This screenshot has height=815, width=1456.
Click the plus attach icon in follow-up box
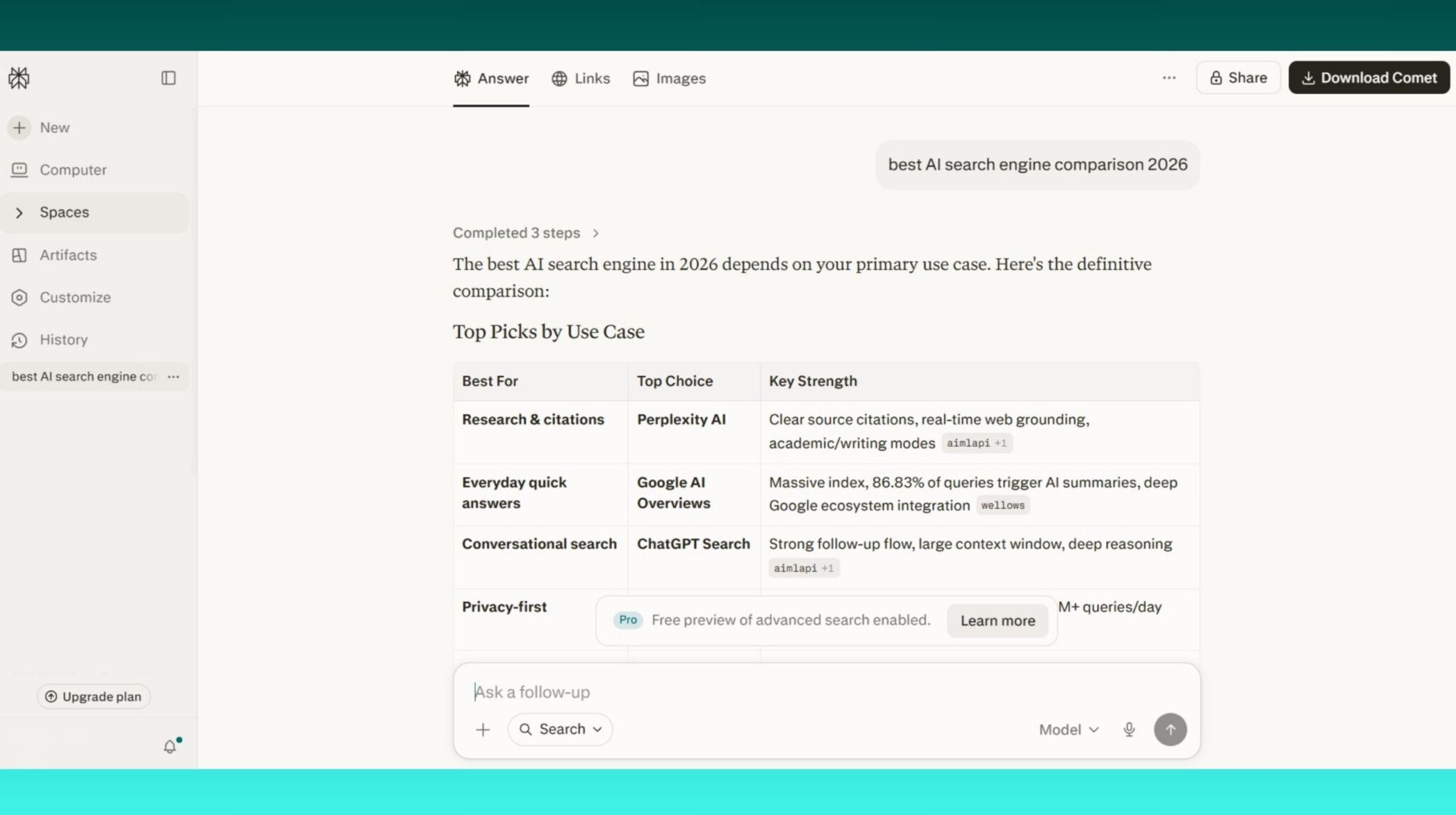click(483, 730)
